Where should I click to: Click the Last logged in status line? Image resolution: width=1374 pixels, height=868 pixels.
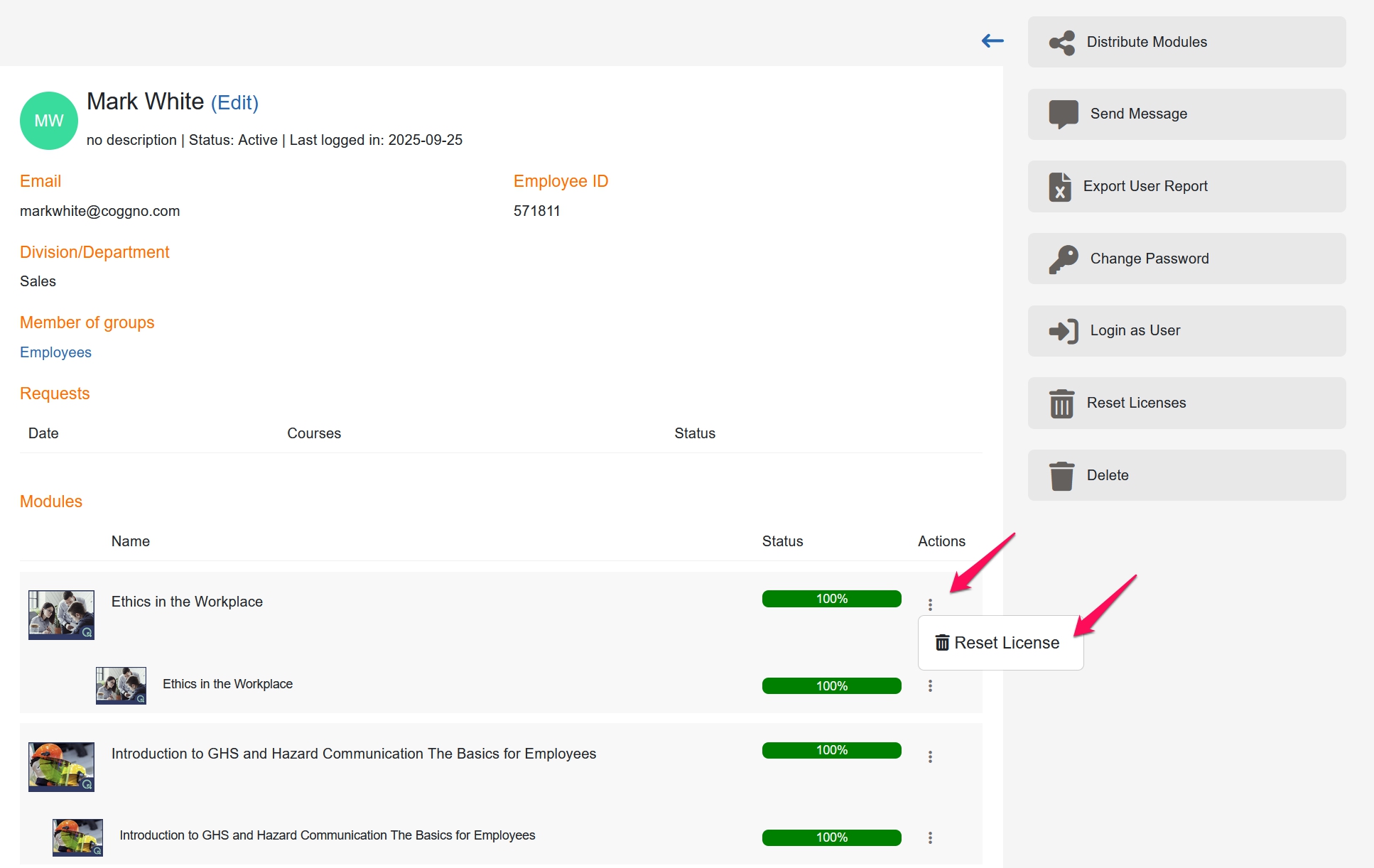point(274,140)
